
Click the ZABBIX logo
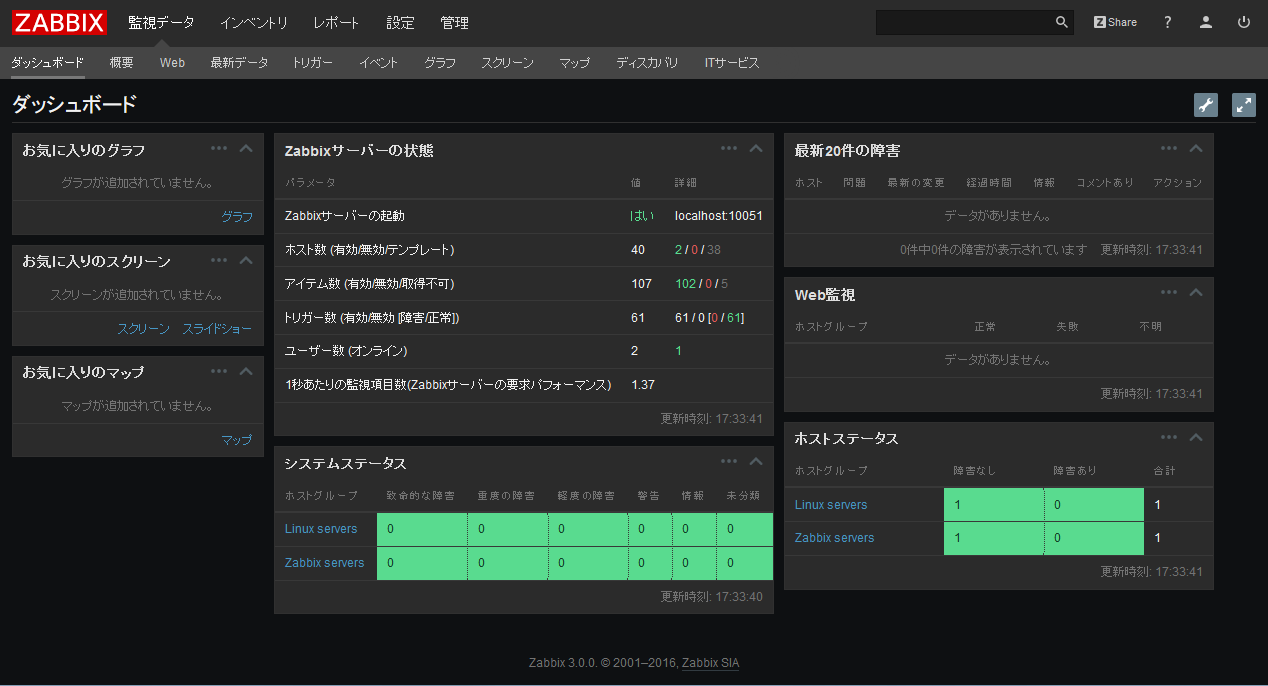click(x=58, y=21)
